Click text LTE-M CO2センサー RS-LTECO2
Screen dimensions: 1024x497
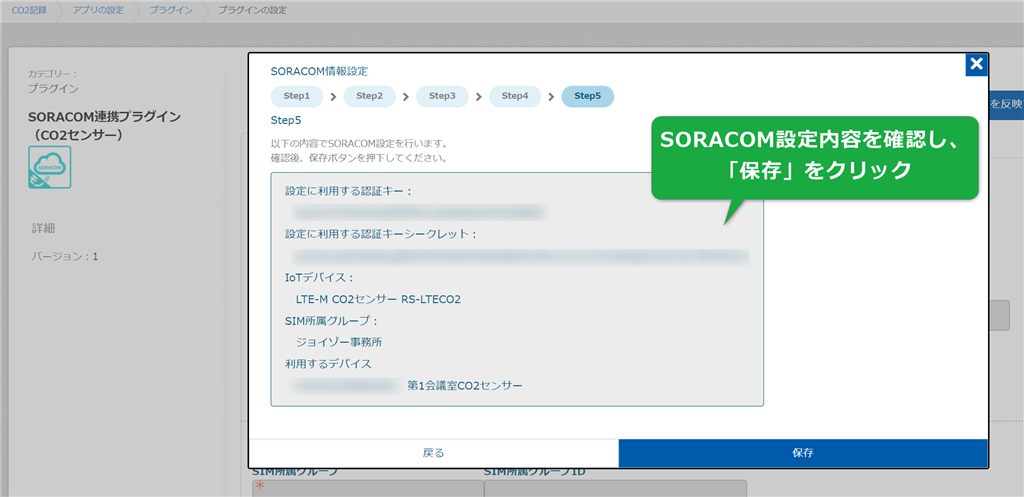(379, 300)
